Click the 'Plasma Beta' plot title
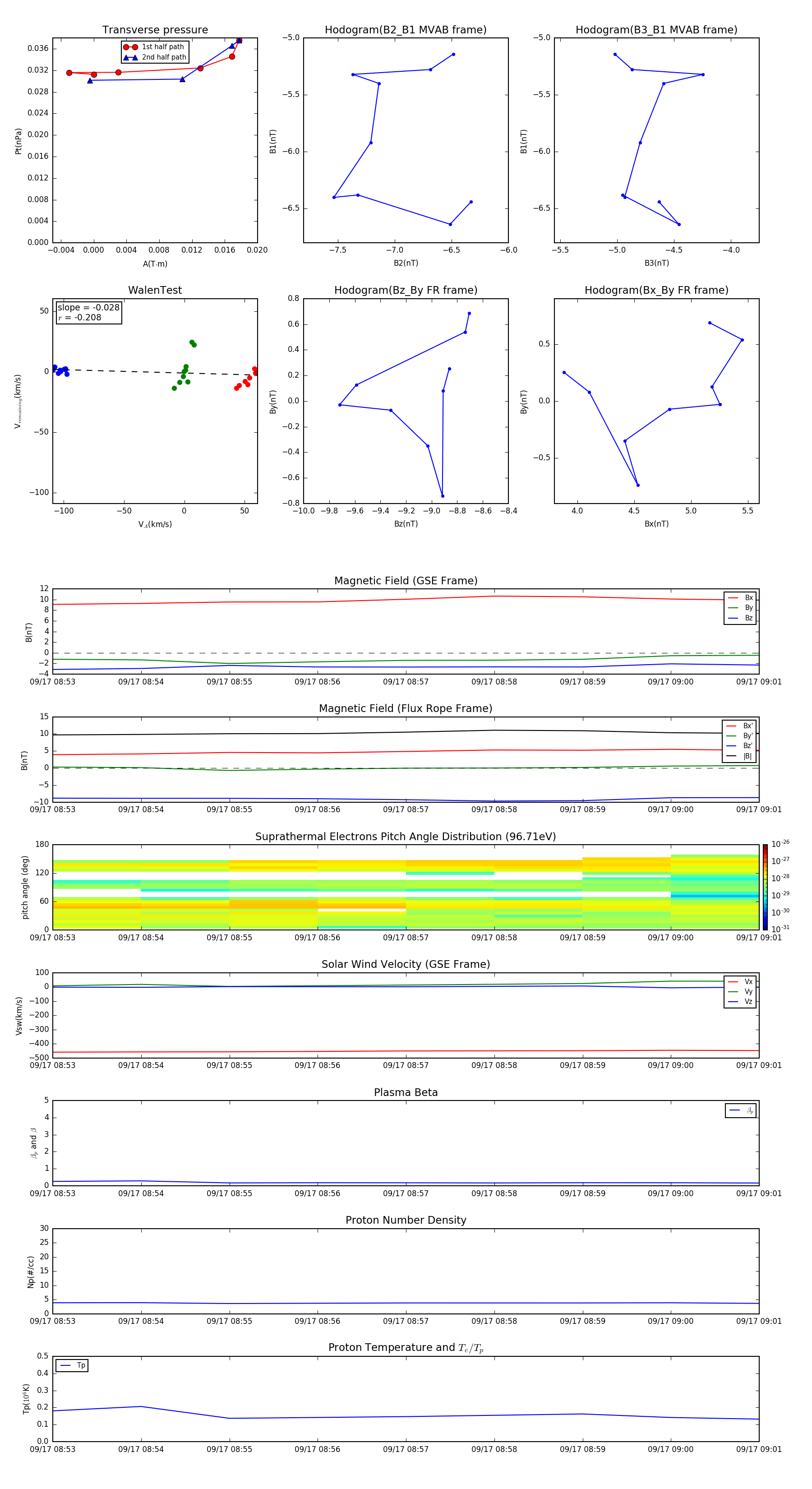This screenshot has height=1489, width=812. [x=406, y=1093]
